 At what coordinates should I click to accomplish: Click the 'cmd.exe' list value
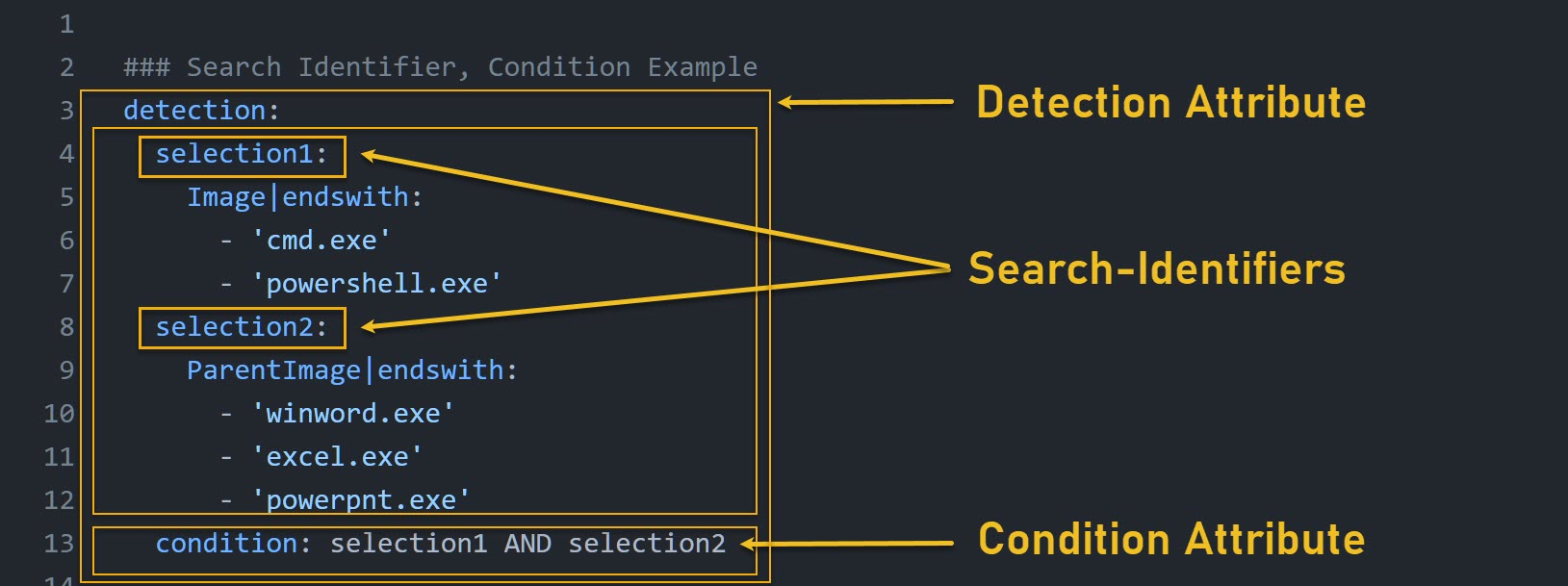pos(321,241)
